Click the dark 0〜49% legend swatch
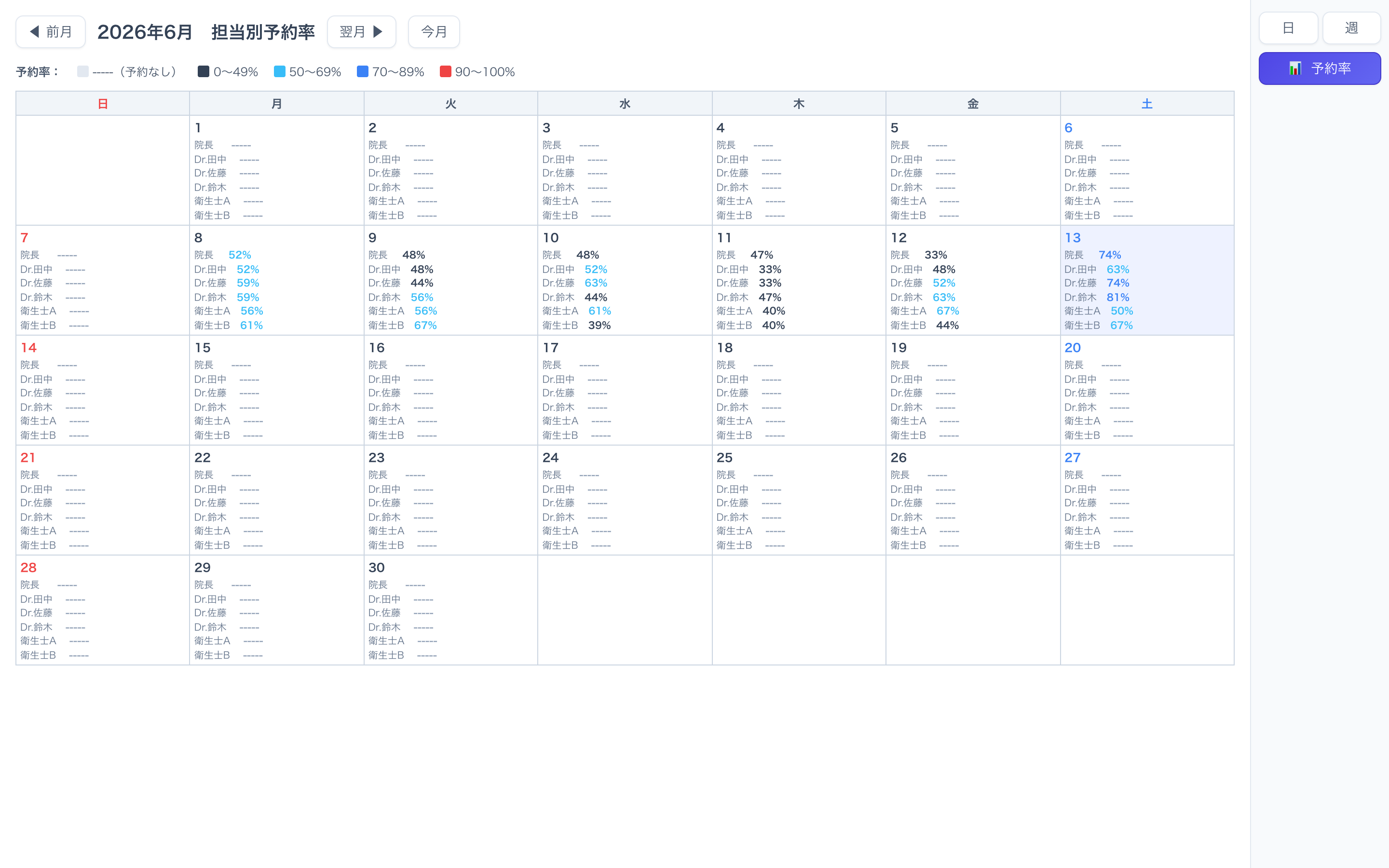 tap(203, 71)
